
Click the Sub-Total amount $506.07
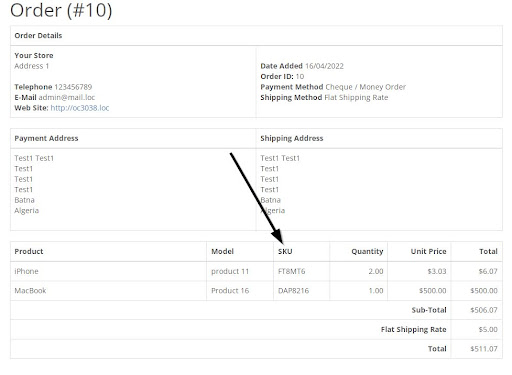click(484, 310)
